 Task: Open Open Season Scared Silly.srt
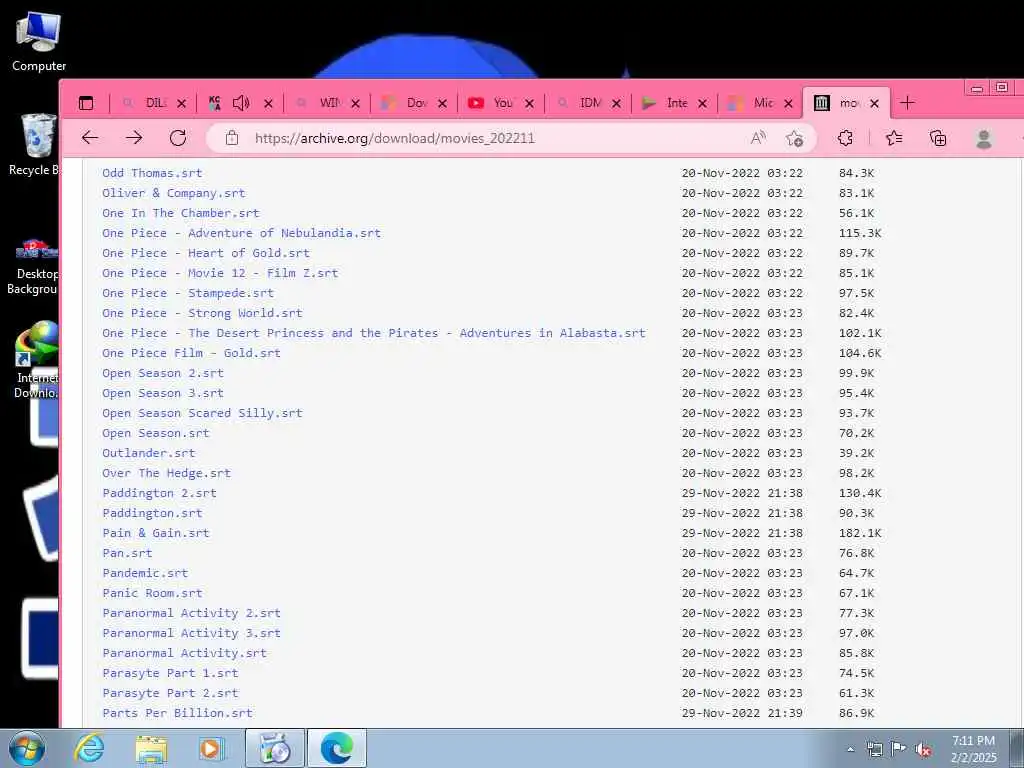(202, 413)
